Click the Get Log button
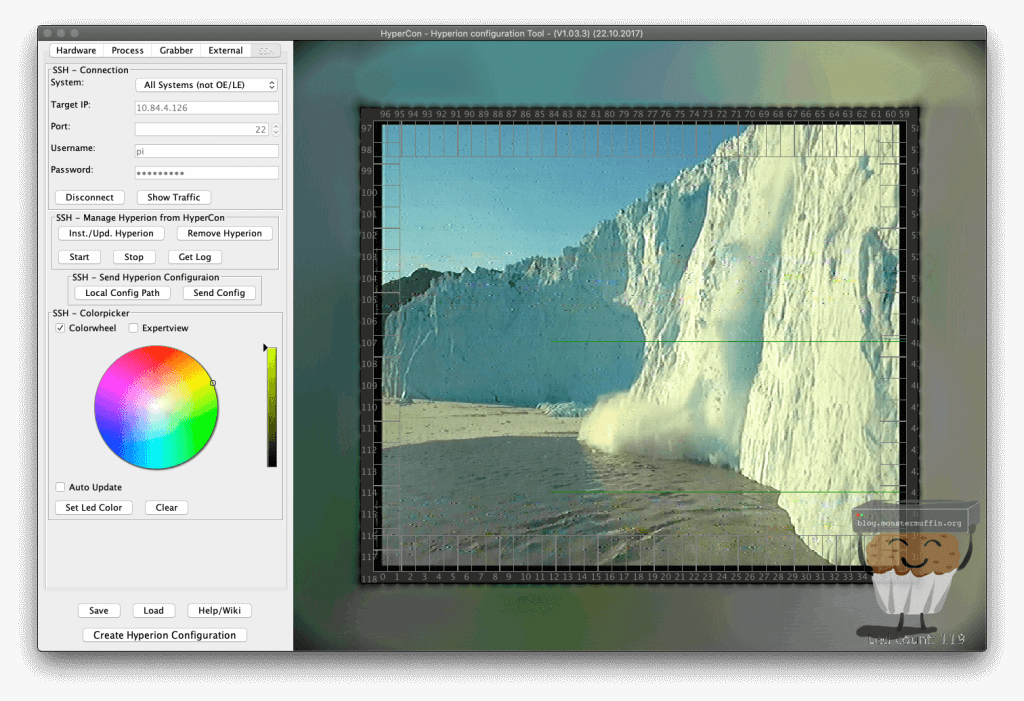1024x701 pixels. [x=194, y=257]
